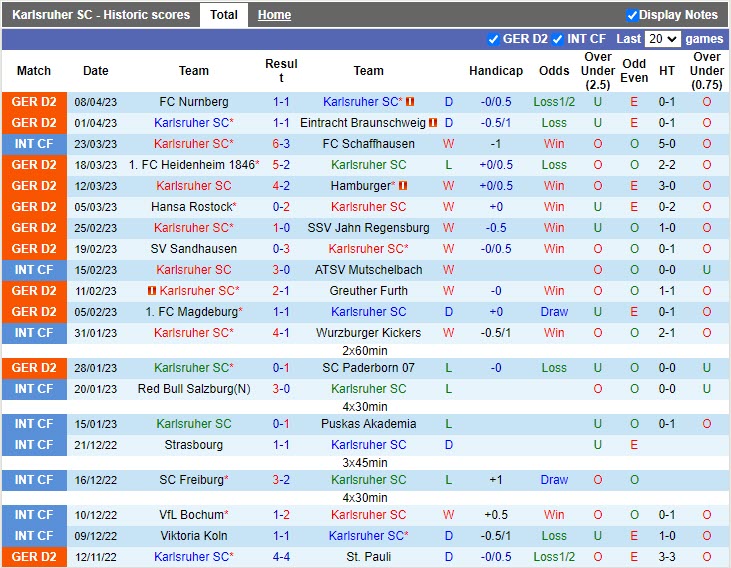This screenshot has height=568, width=731.
Task: Open 1. FC Heidenheim 1846 team page
Action: click(192, 165)
